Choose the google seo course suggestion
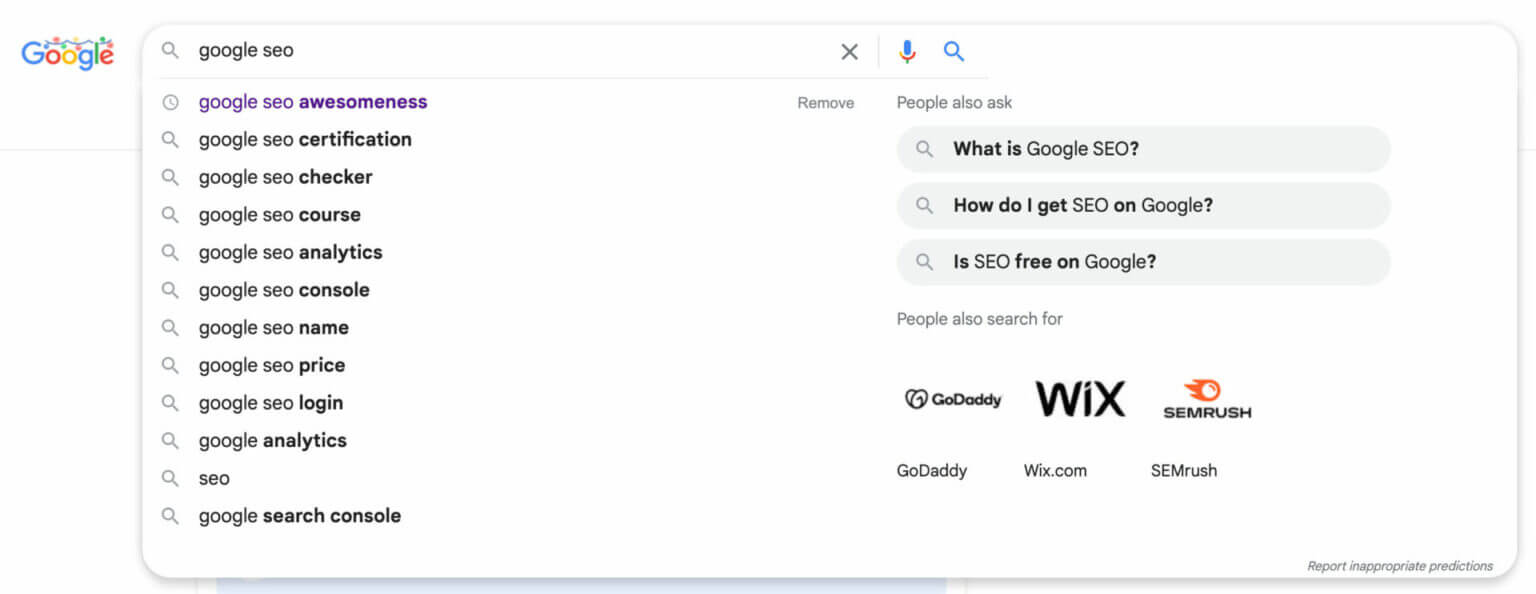This screenshot has width=1536, height=594. click(510, 215)
